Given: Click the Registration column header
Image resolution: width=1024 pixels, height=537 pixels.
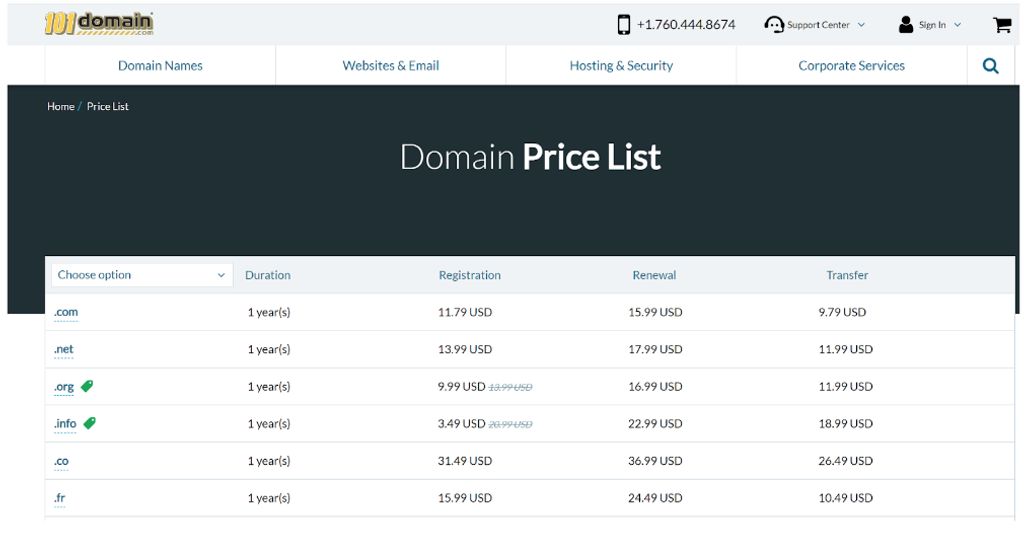Looking at the screenshot, I should click(470, 275).
